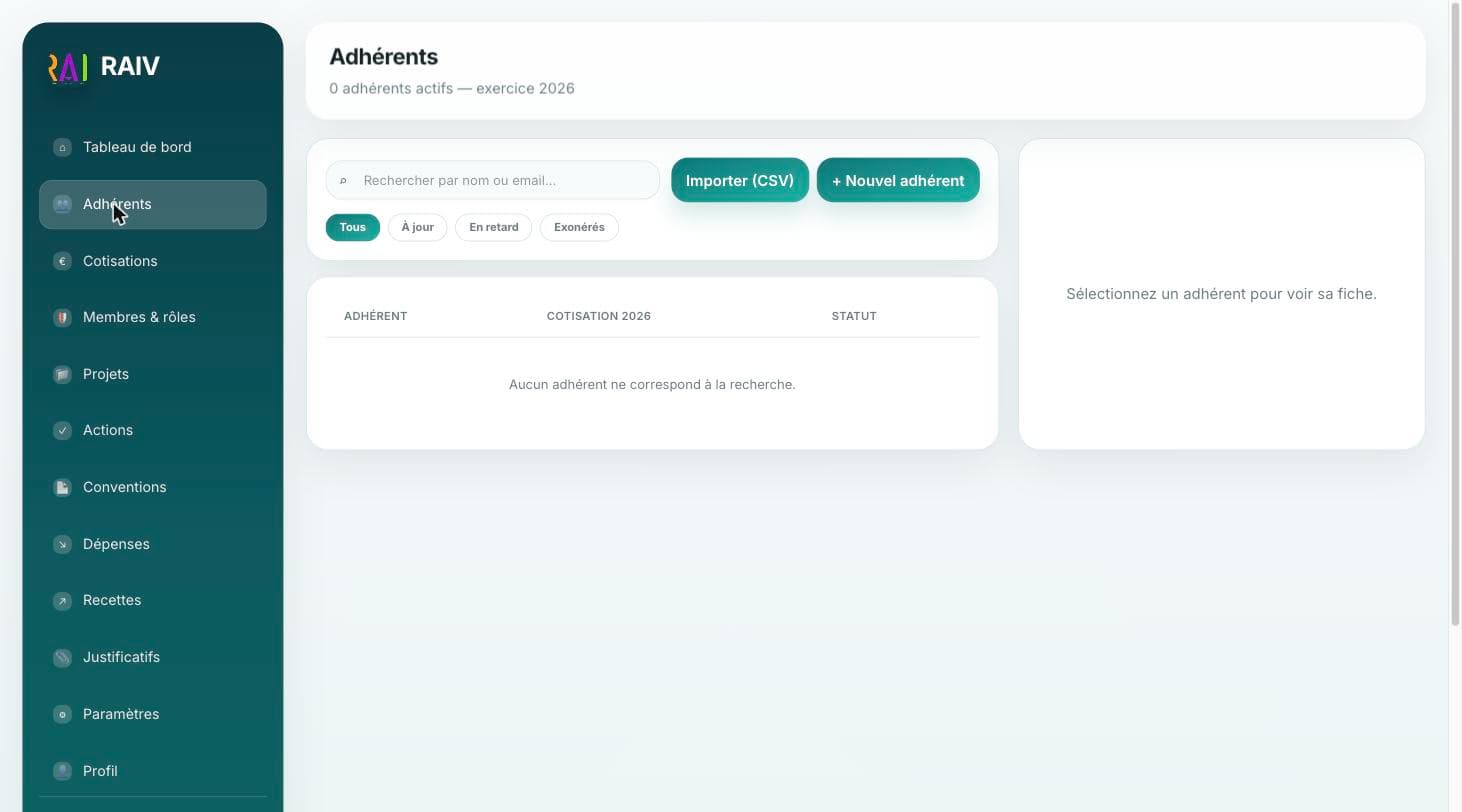Open the Projets folder icon
Screen dimensions: 1462x812
62,374
